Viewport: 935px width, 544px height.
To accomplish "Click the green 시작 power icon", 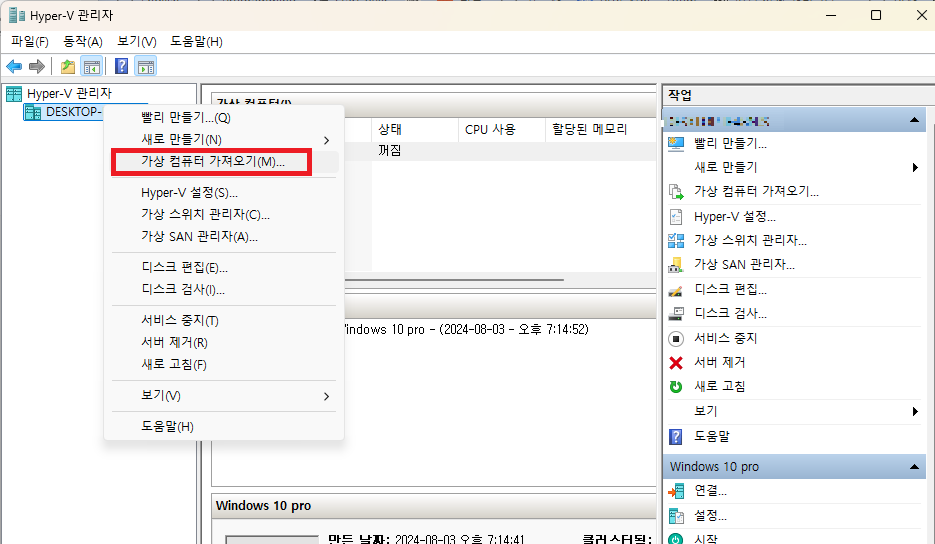I will coord(676,538).
